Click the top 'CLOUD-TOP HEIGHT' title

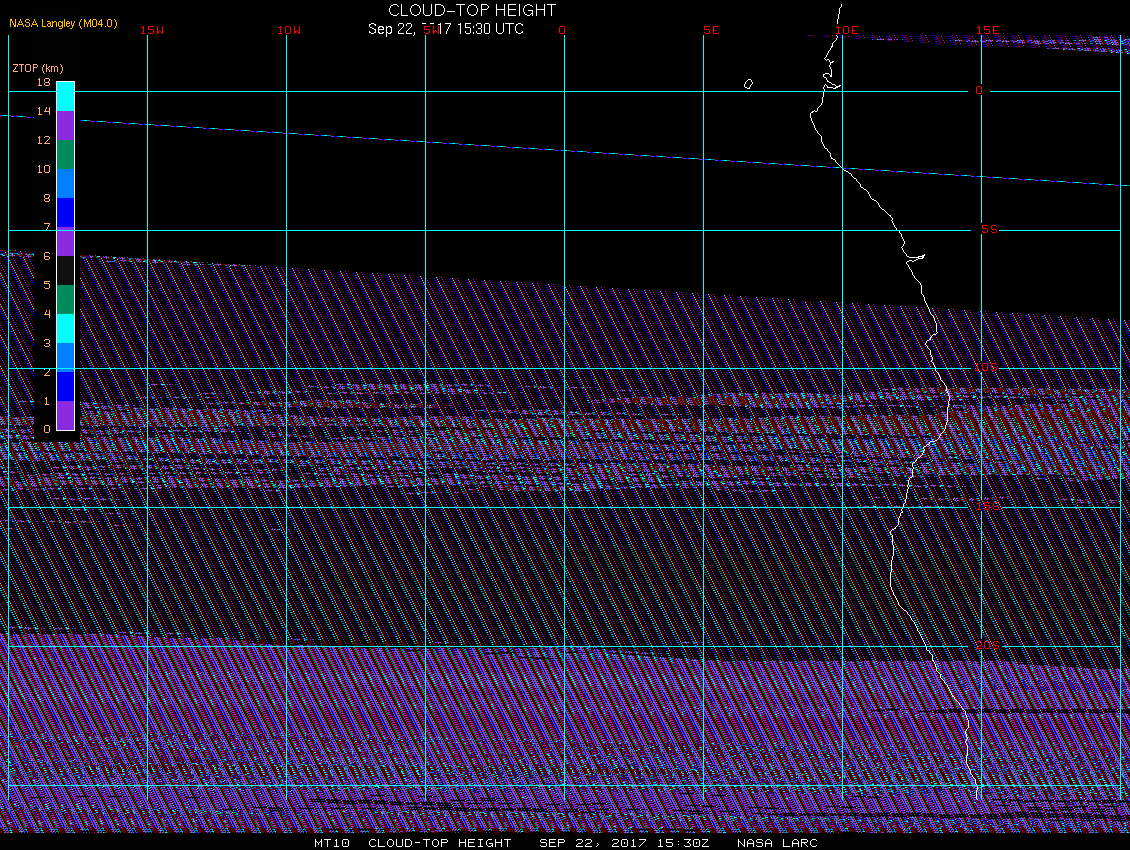472,10
